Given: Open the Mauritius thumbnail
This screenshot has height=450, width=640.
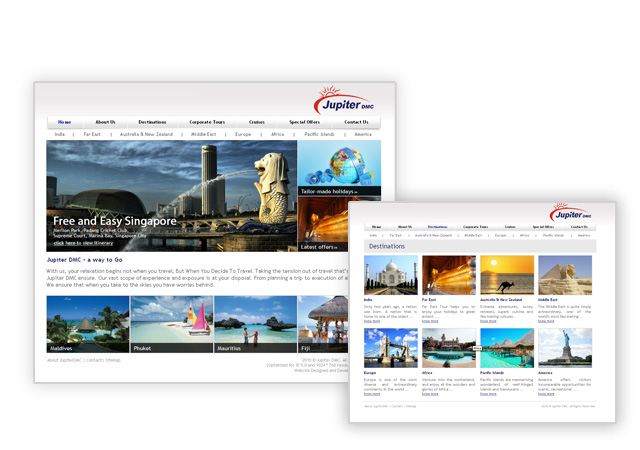Looking at the screenshot, I should (256, 324).
